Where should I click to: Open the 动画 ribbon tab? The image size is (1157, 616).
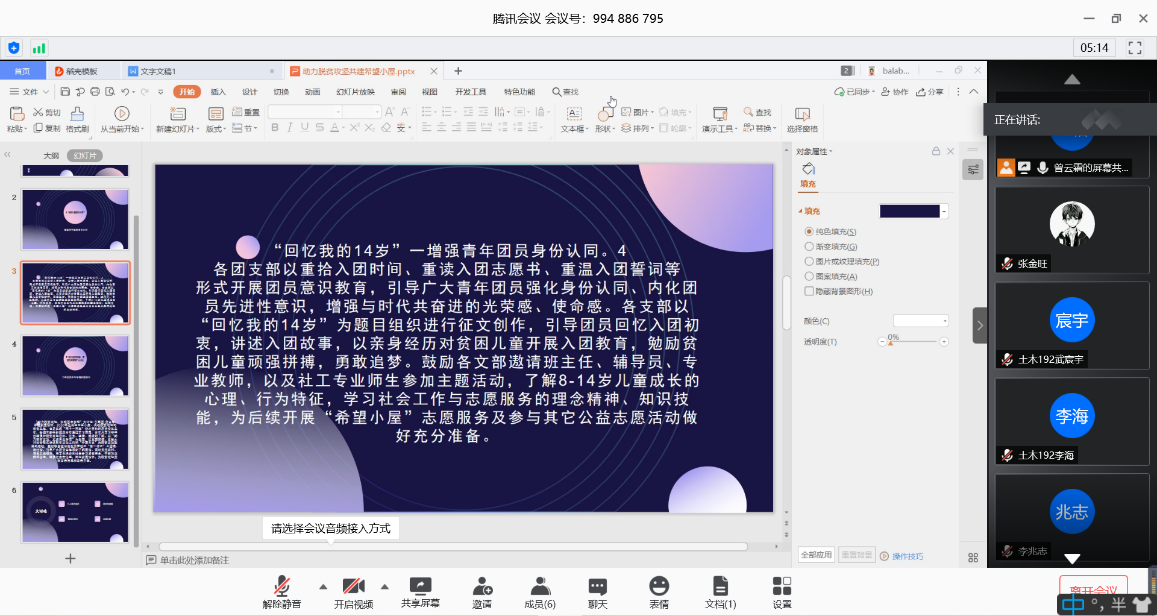[312, 92]
